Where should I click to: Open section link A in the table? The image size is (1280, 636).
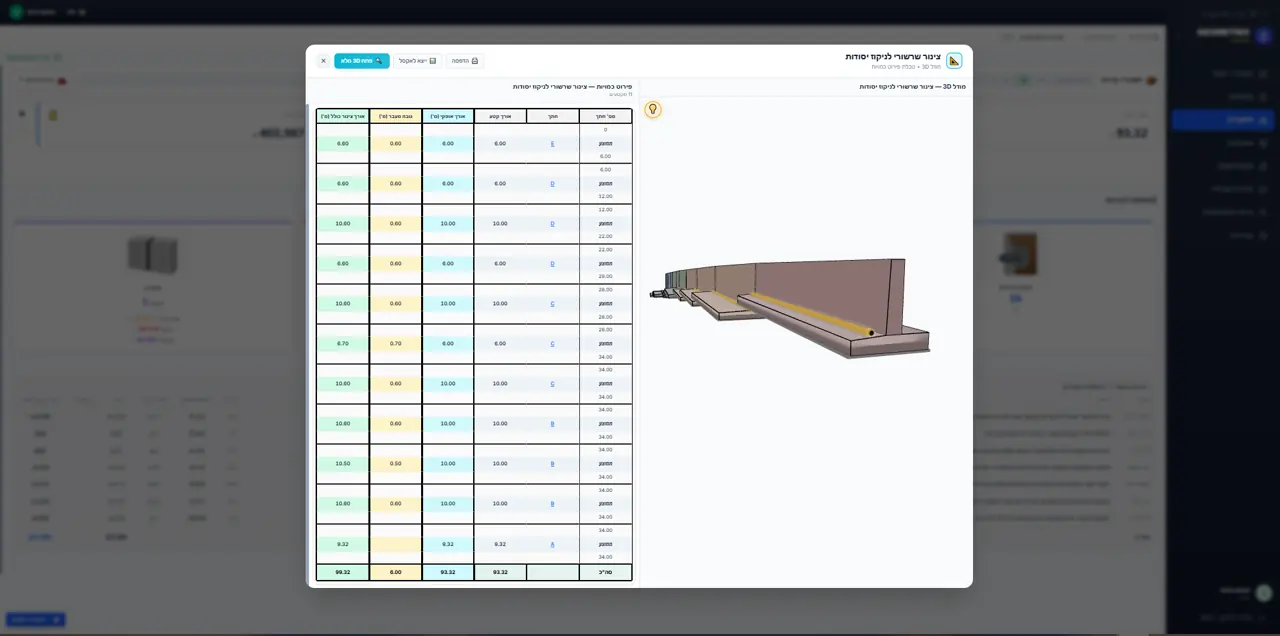tap(552, 544)
